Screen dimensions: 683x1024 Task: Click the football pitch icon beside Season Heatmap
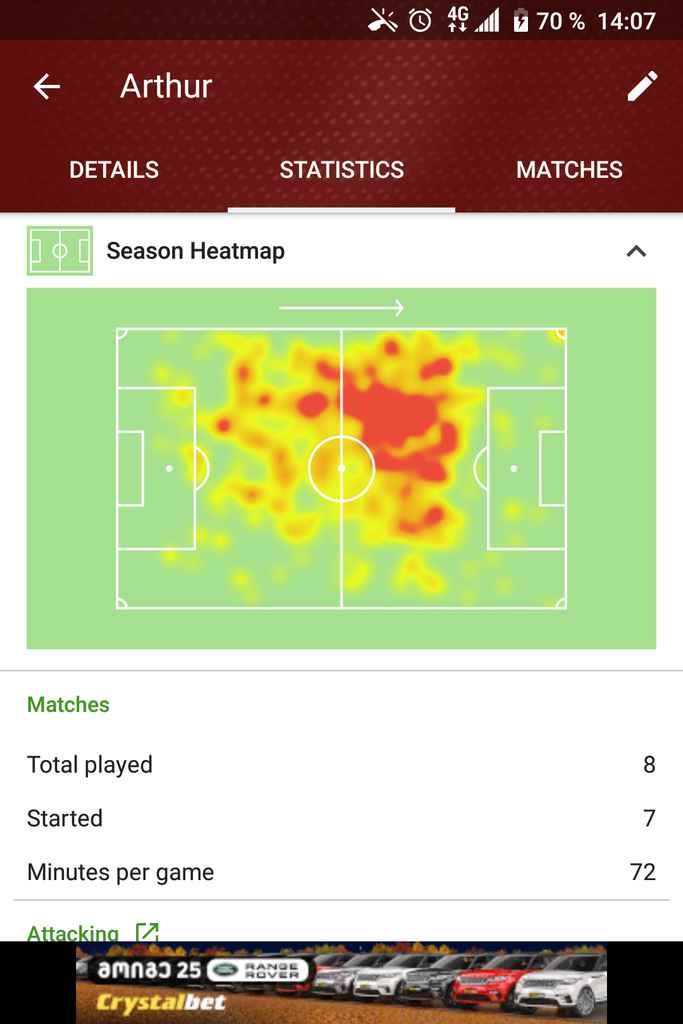click(x=59, y=251)
